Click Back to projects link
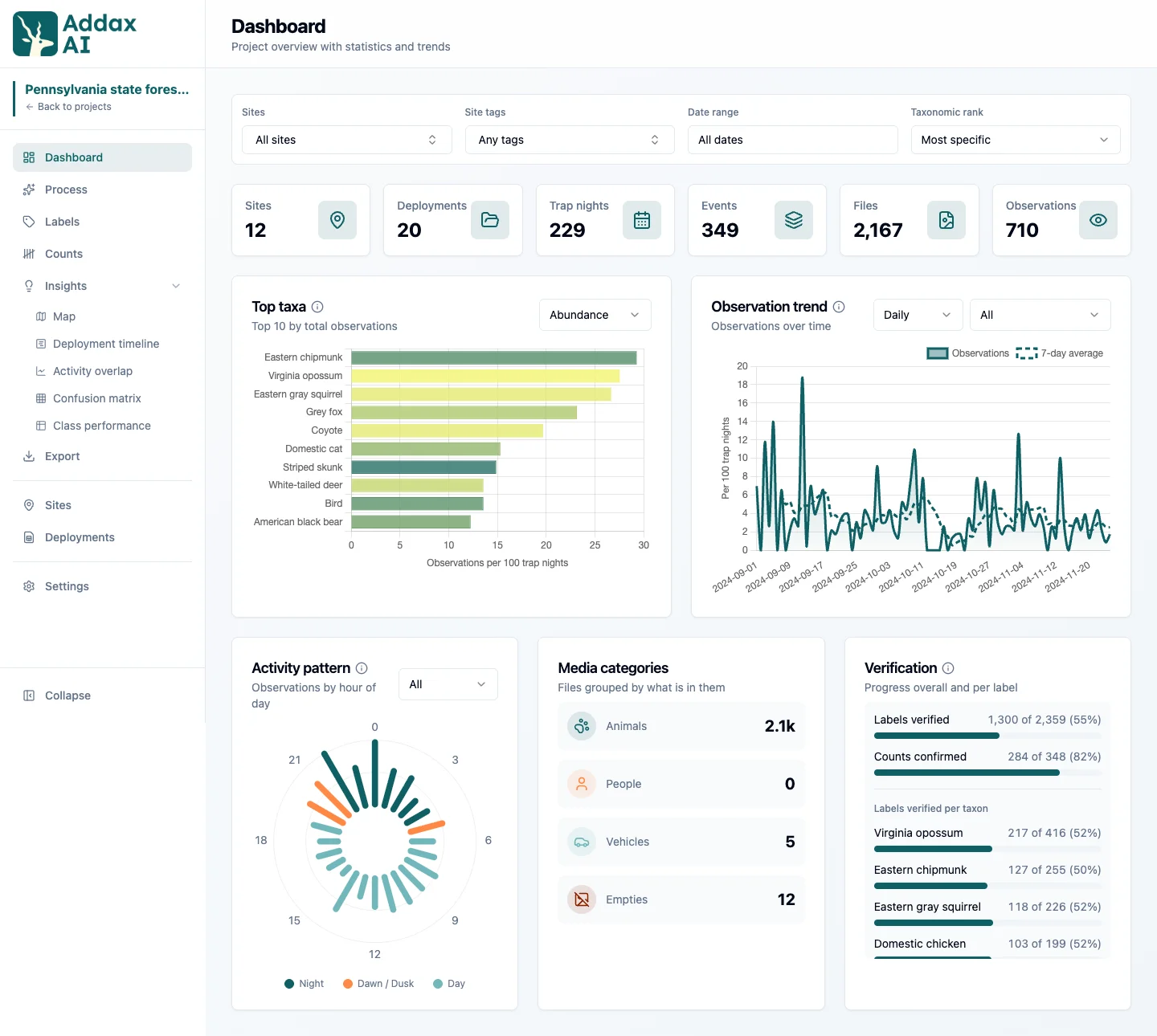 (68, 107)
